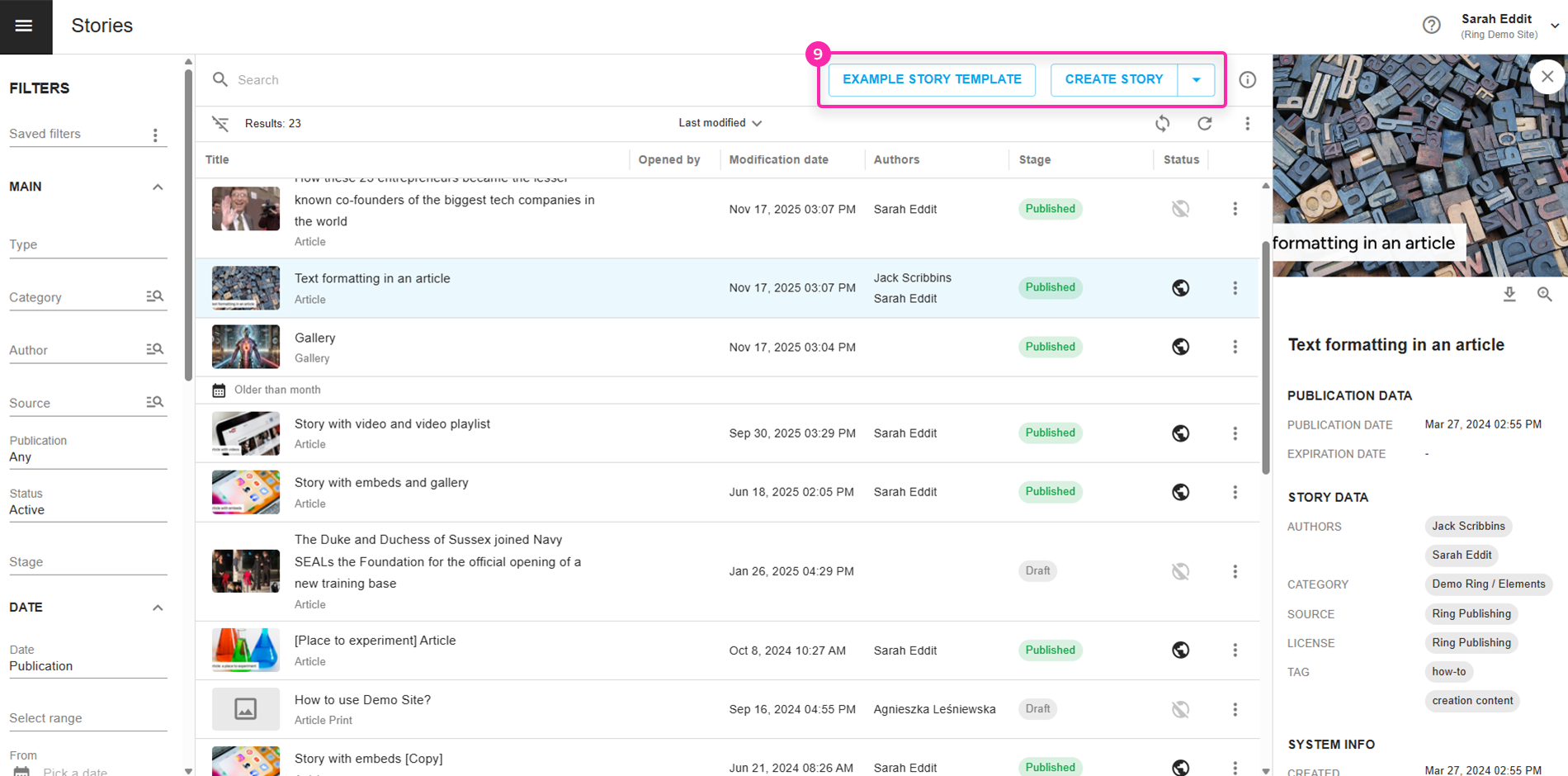Expand the Create Story dropdown arrow

point(1196,80)
